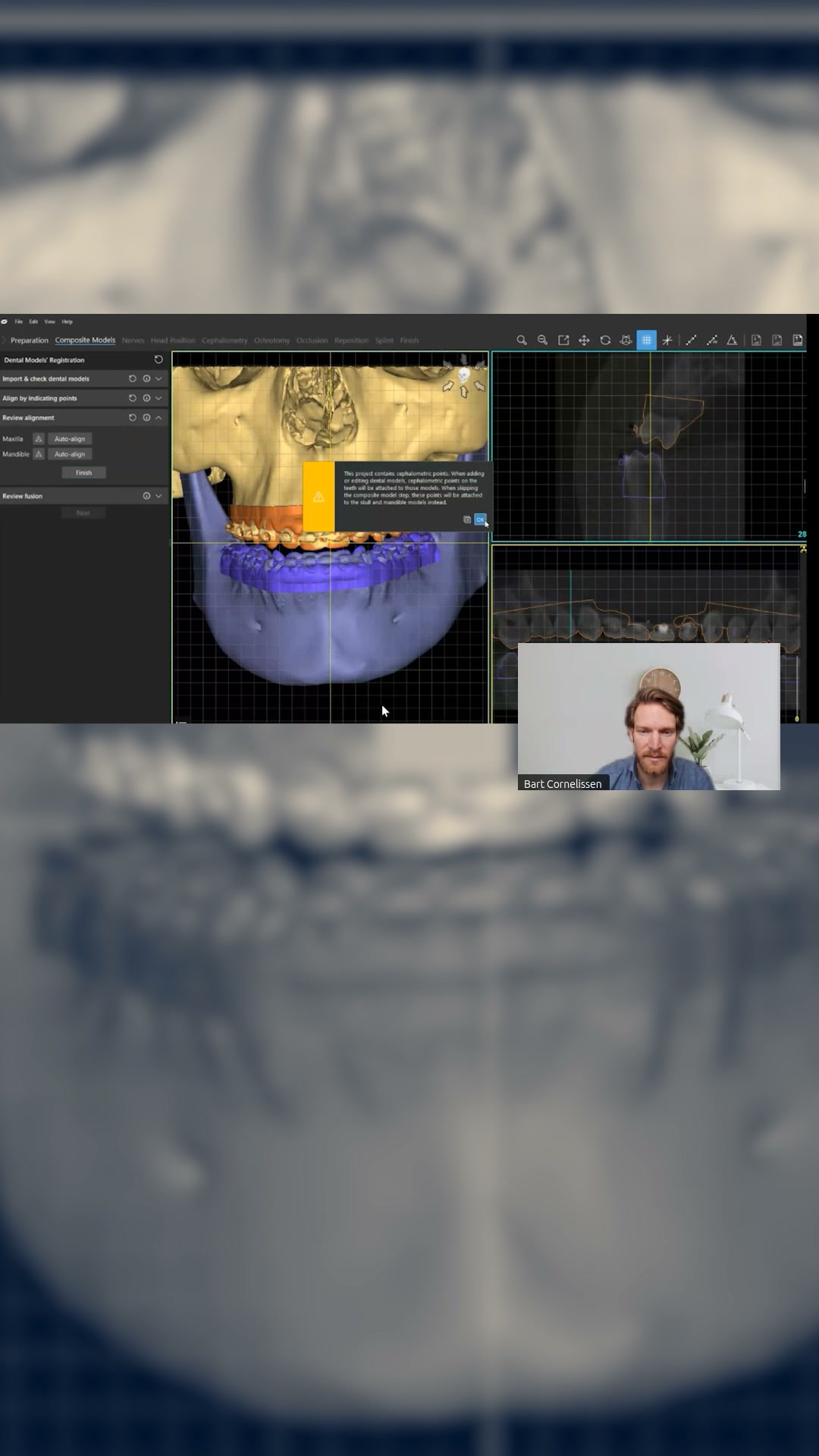The width and height of the screenshot is (819, 1456).
Task: Reset the Dental Models' Registration step
Action: pos(158,359)
